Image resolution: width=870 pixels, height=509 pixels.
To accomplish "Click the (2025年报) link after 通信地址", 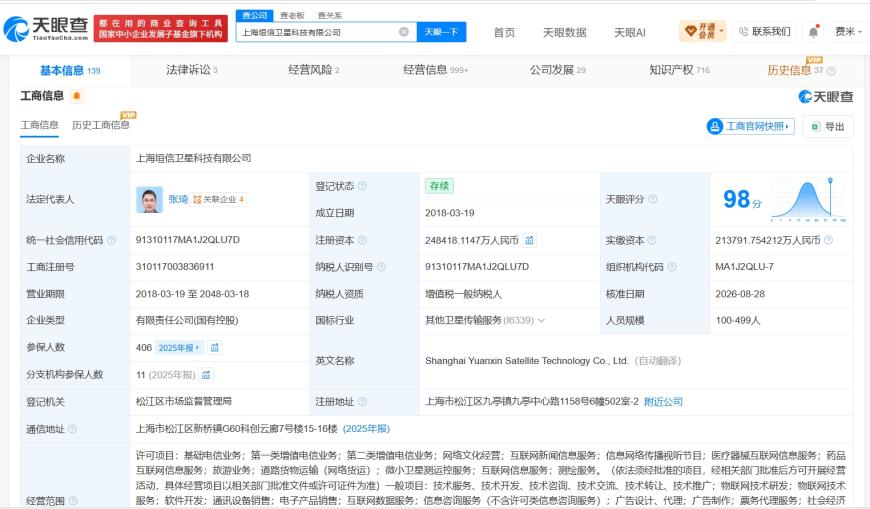I will click(x=366, y=429).
